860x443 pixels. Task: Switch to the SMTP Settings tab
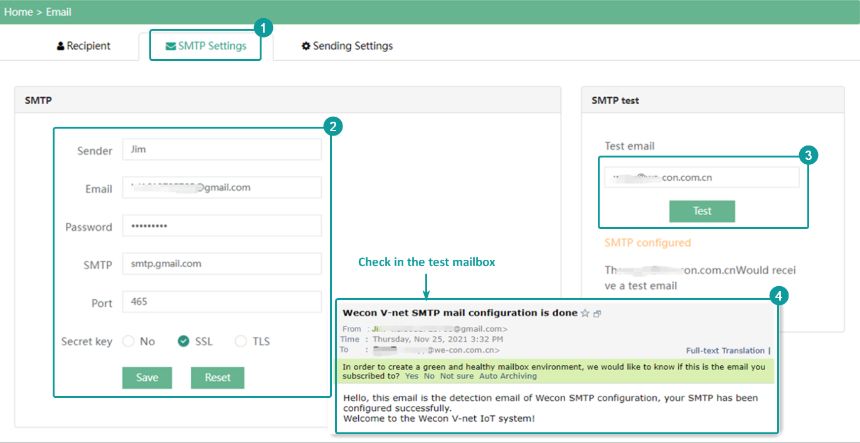coord(205,46)
